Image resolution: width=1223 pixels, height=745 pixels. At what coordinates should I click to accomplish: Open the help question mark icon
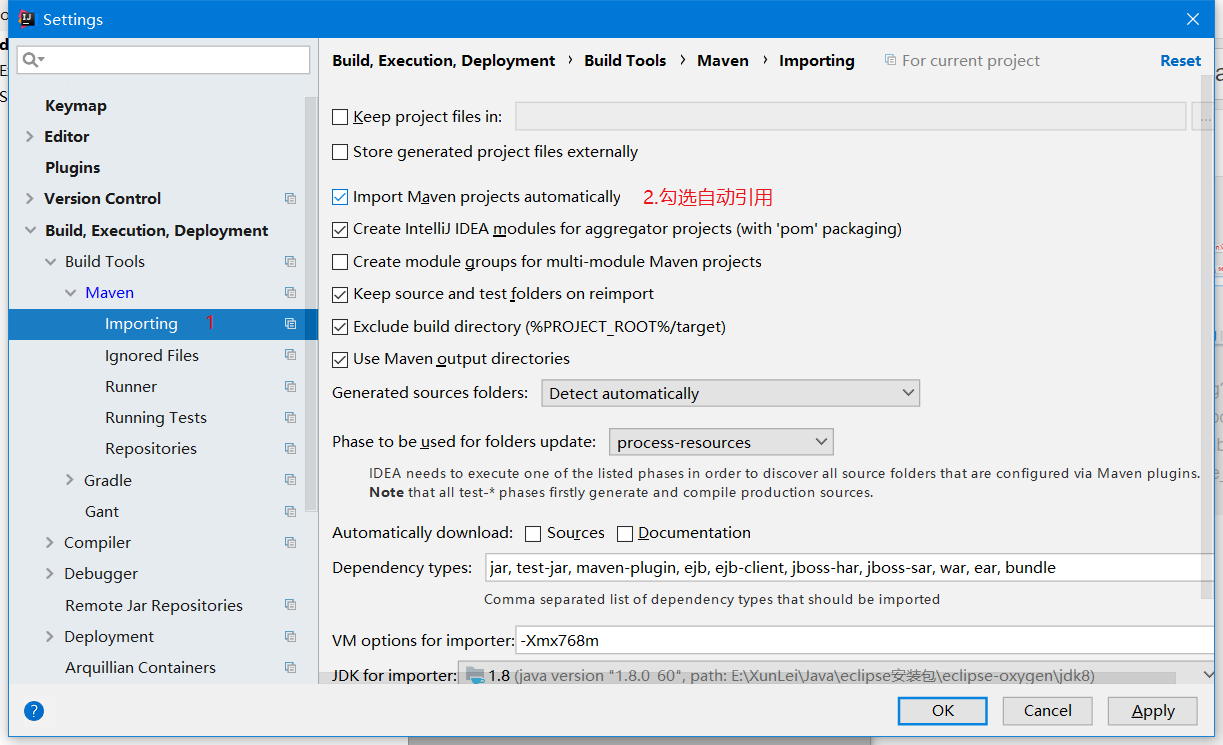(34, 711)
